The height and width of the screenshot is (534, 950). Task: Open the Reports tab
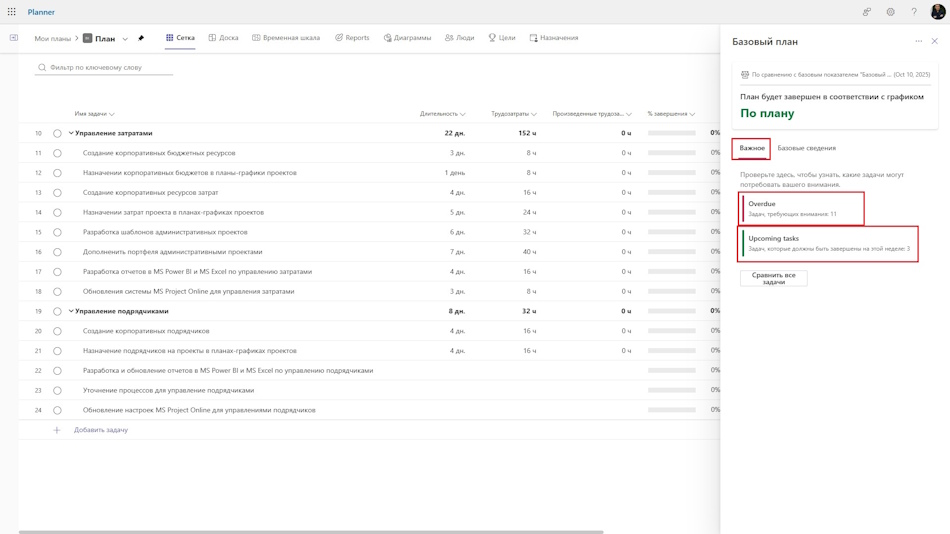(352, 38)
